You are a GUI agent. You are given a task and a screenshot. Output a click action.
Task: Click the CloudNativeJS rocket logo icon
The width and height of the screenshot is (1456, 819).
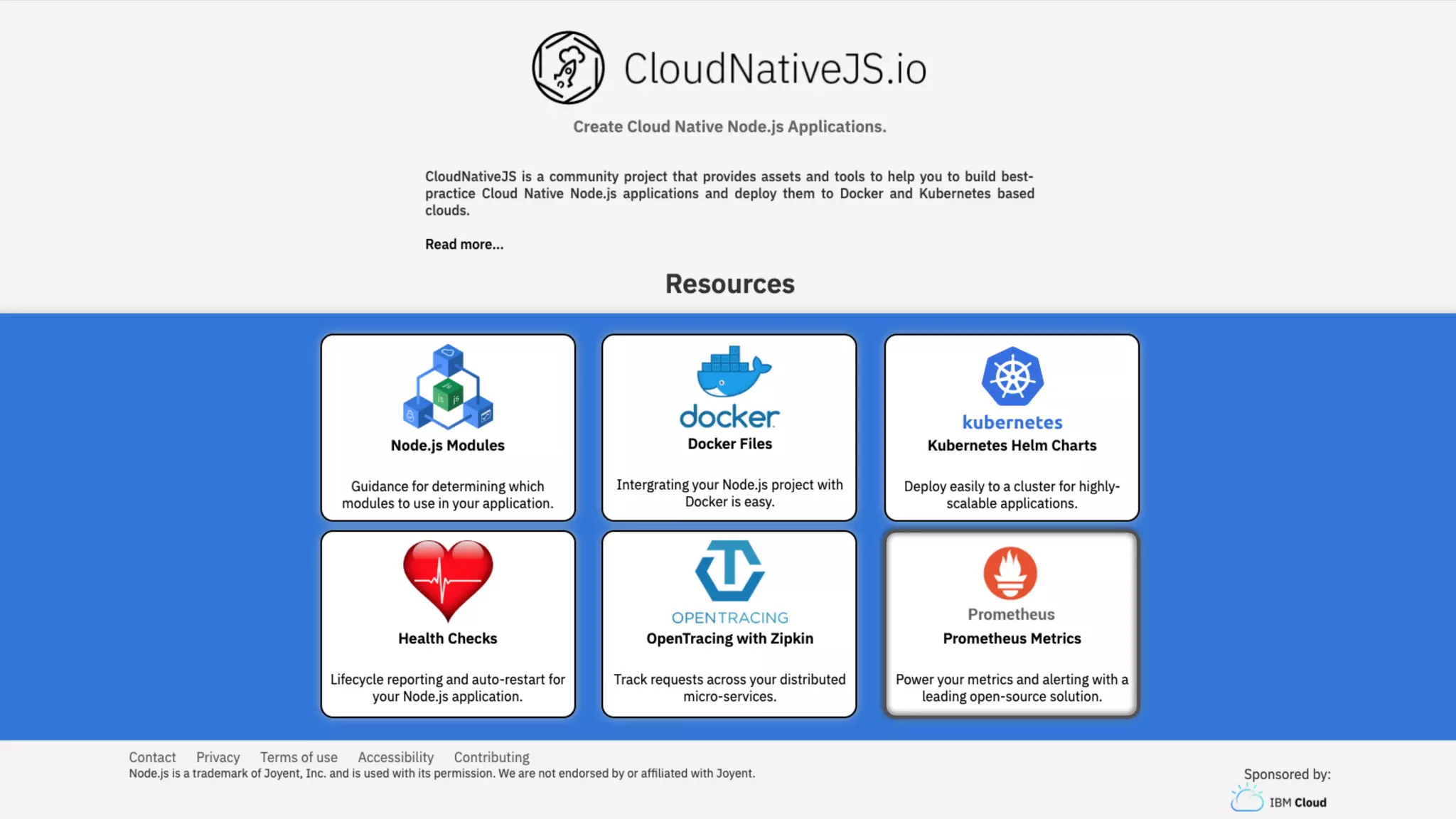(568, 68)
